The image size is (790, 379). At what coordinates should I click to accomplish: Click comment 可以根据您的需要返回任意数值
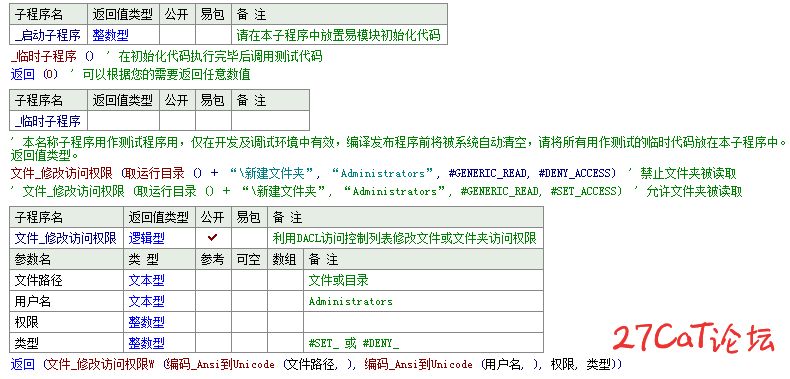pos(166,75)
